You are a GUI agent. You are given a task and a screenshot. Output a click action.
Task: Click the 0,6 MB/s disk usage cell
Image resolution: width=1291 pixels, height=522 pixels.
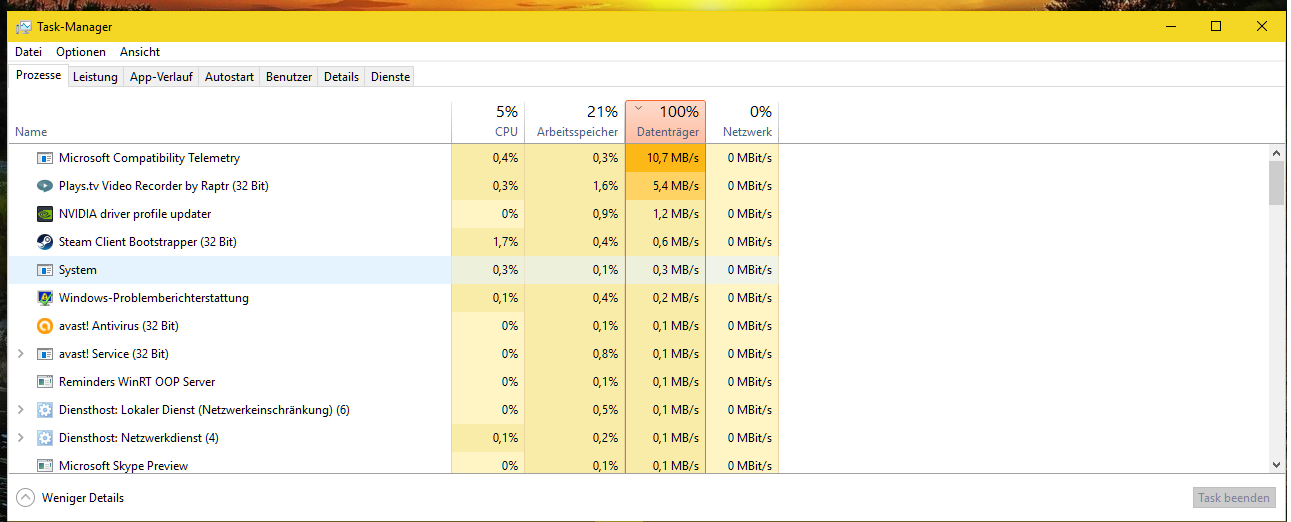[x=666, y=242]
